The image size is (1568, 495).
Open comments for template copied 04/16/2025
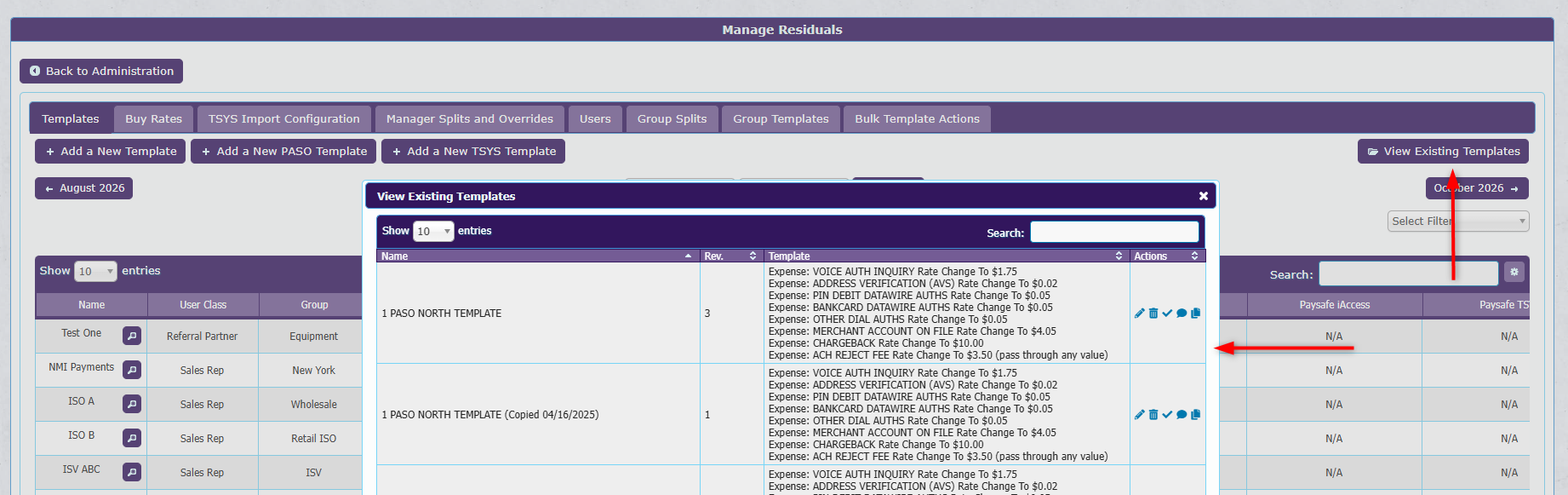(1182, 415)
